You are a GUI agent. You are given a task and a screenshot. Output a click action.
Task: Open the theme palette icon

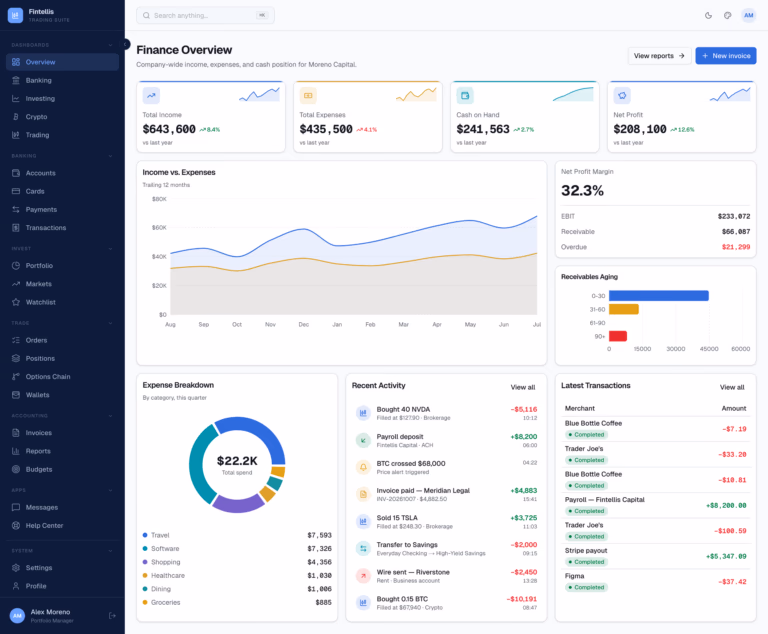tap(727, 15)
